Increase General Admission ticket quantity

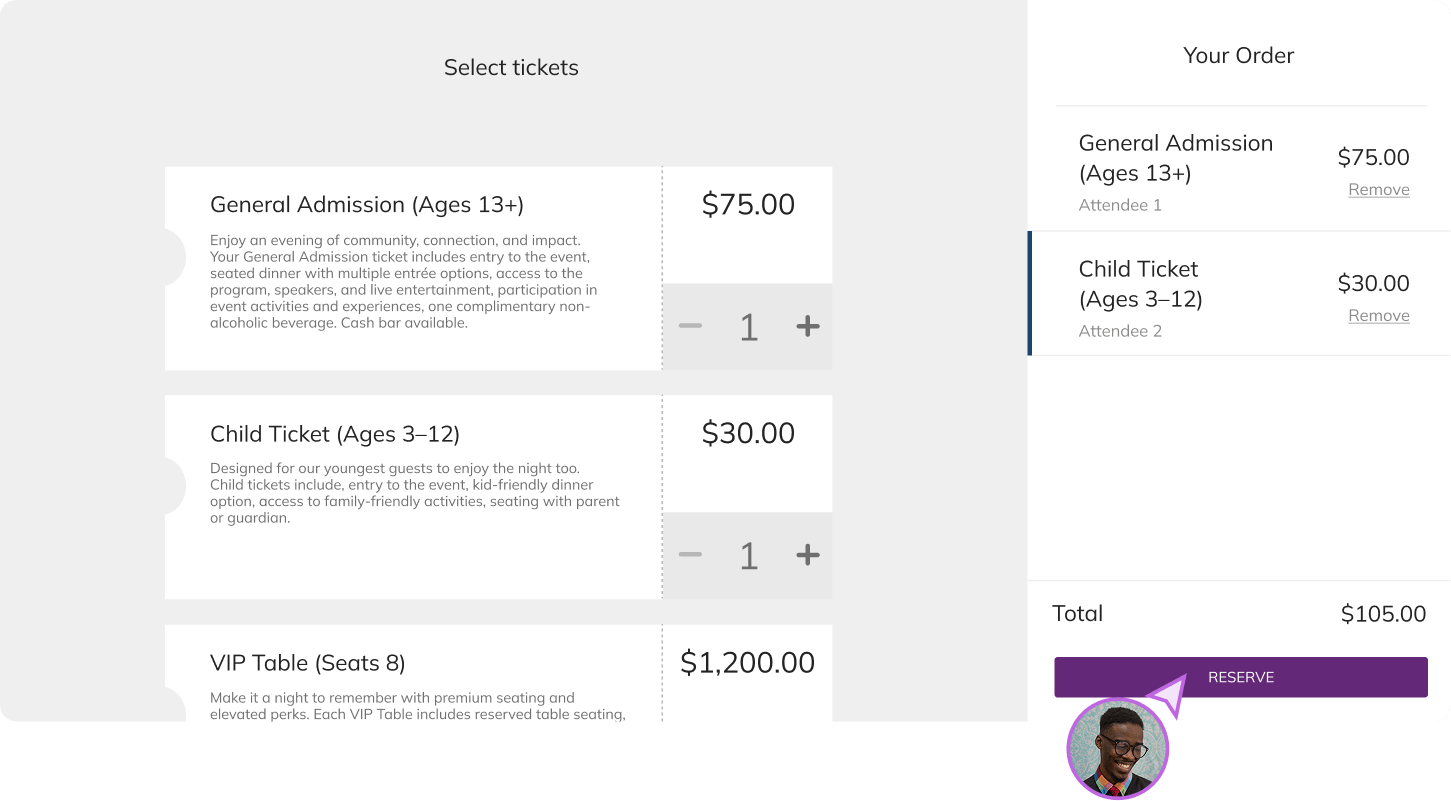[x=806, y=326]
